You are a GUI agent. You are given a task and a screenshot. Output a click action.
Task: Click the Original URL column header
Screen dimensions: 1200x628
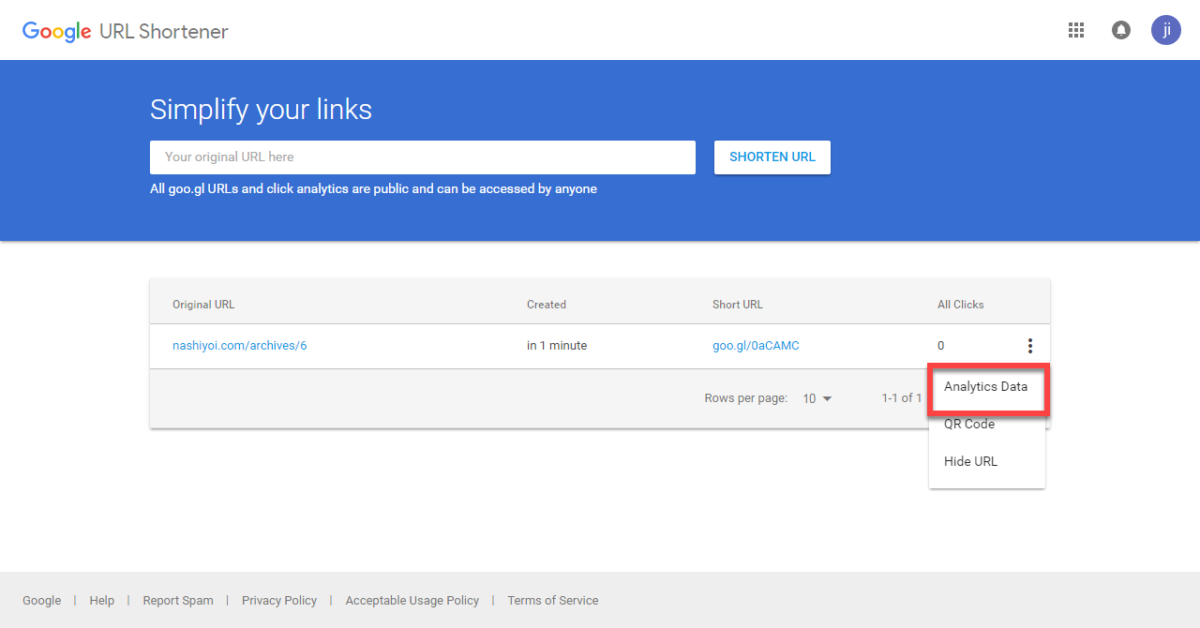[203, 304]
